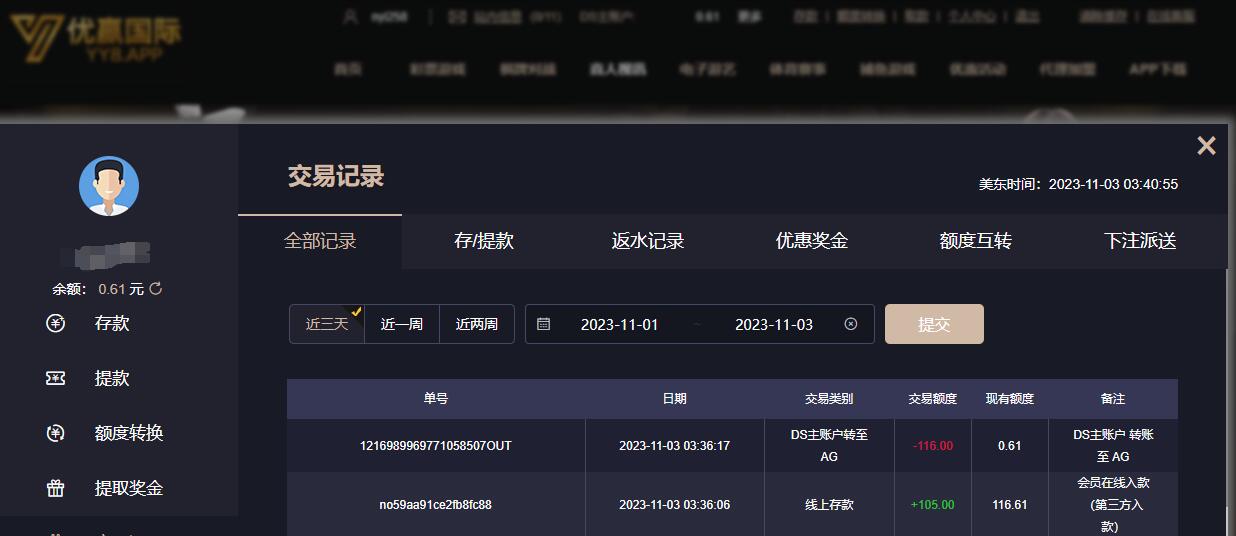Close the 交易记录 dialog with the X

pos(1206,146)
